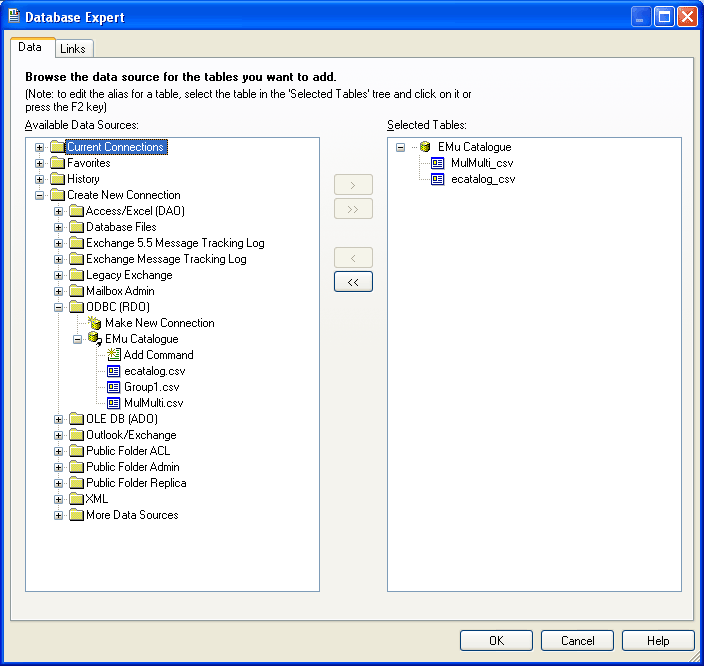
Task: Collapse the ODBC (RDO) node
Action: pyautogui.click(x=59, y=307)
